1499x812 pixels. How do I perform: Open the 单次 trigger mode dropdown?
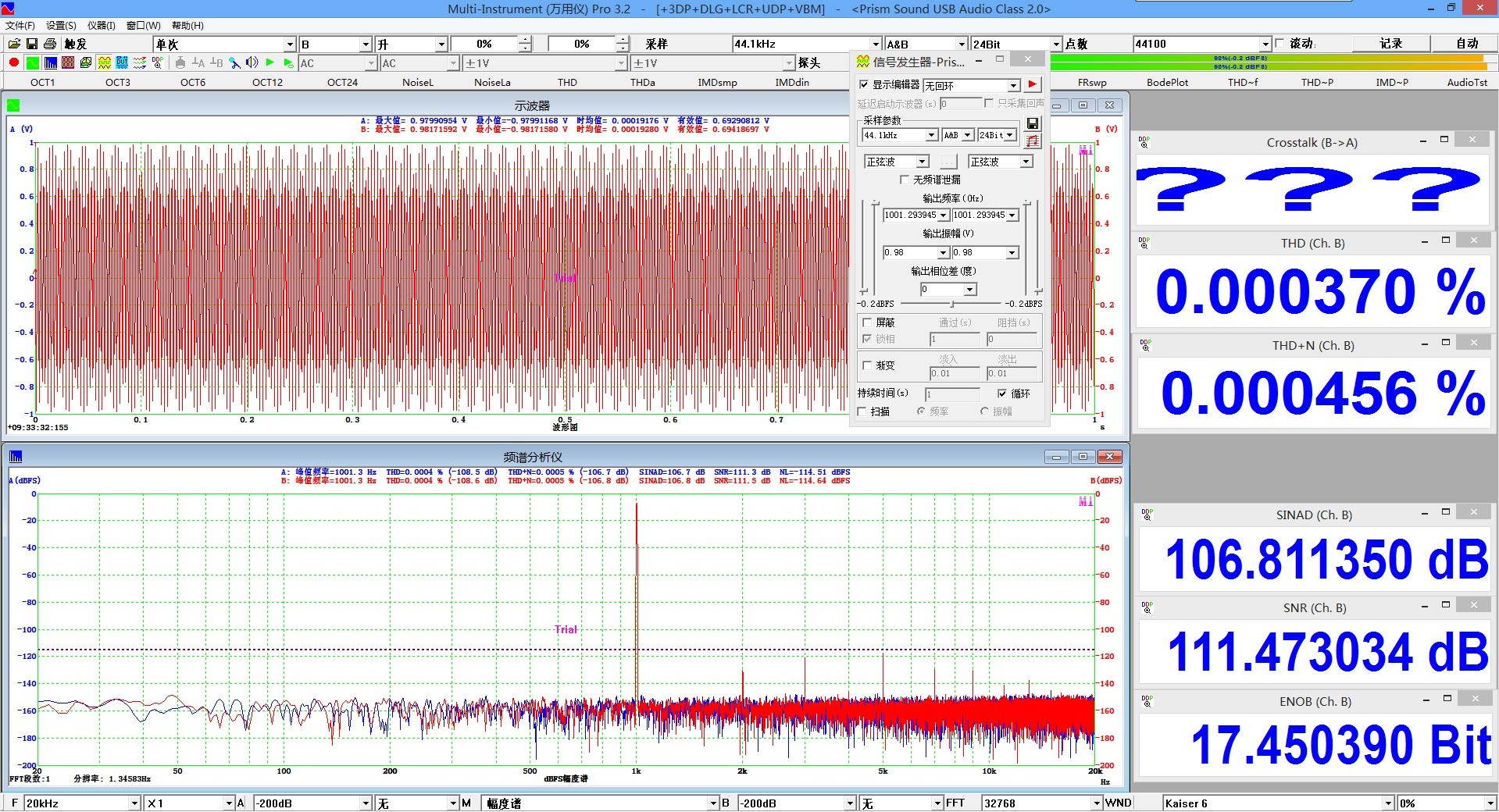pos(289,45)
